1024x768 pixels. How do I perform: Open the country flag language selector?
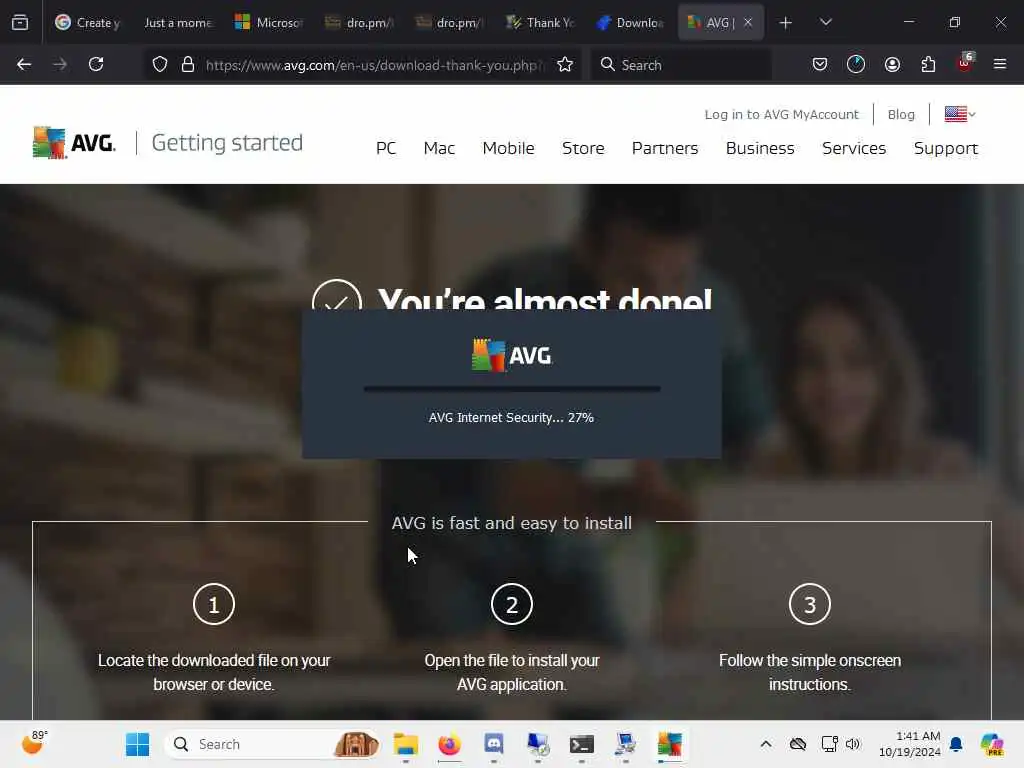point(959,114)
